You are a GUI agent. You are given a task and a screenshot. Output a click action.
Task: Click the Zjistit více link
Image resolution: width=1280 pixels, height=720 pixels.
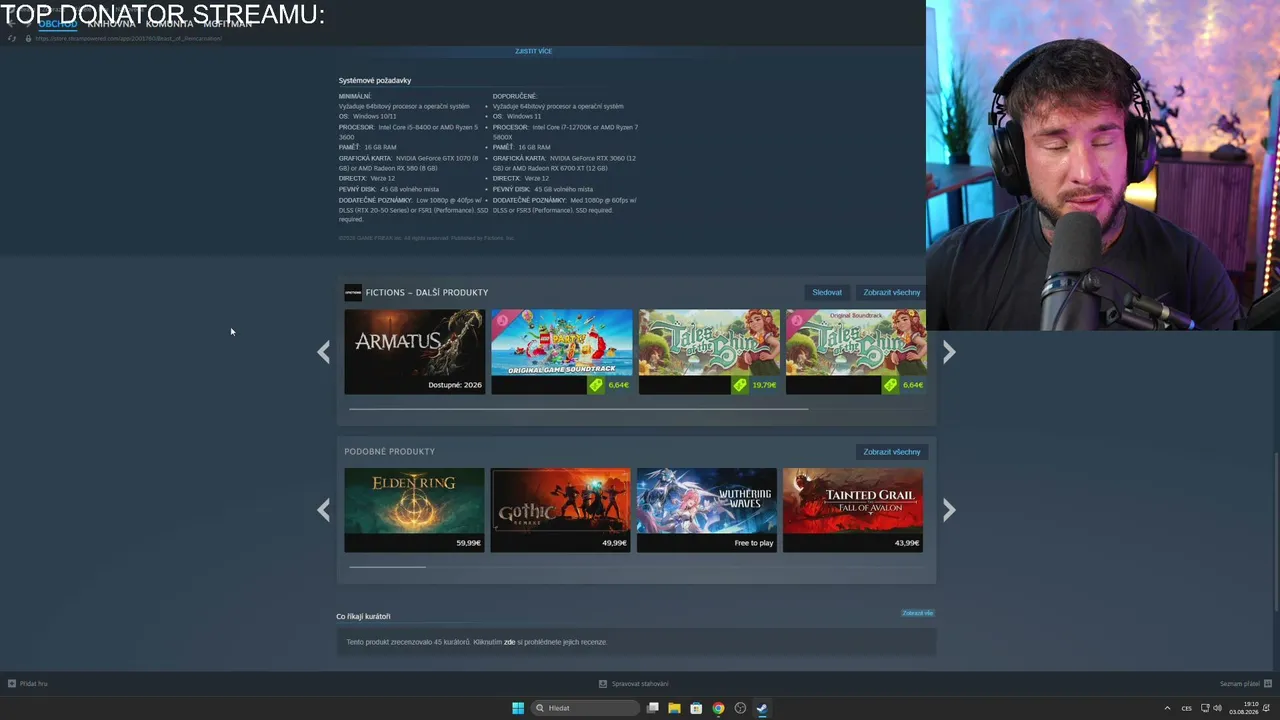pyautogui.click(x=533, y=51)
